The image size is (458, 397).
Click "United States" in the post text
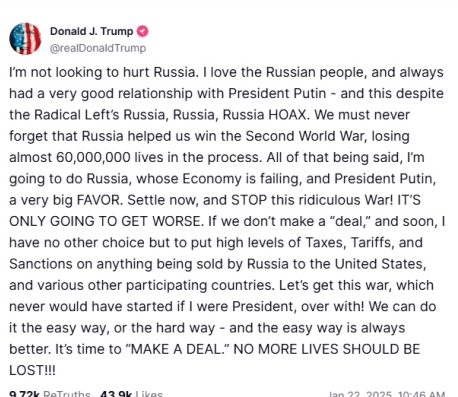380,264
